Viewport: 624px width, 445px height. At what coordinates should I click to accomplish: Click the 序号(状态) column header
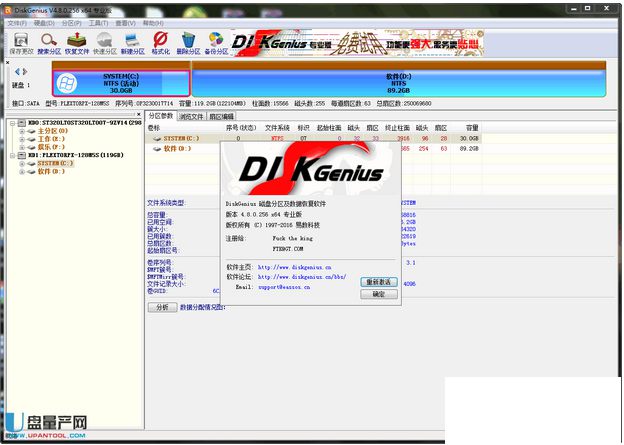pyautogui.click(x=241, y=128)
